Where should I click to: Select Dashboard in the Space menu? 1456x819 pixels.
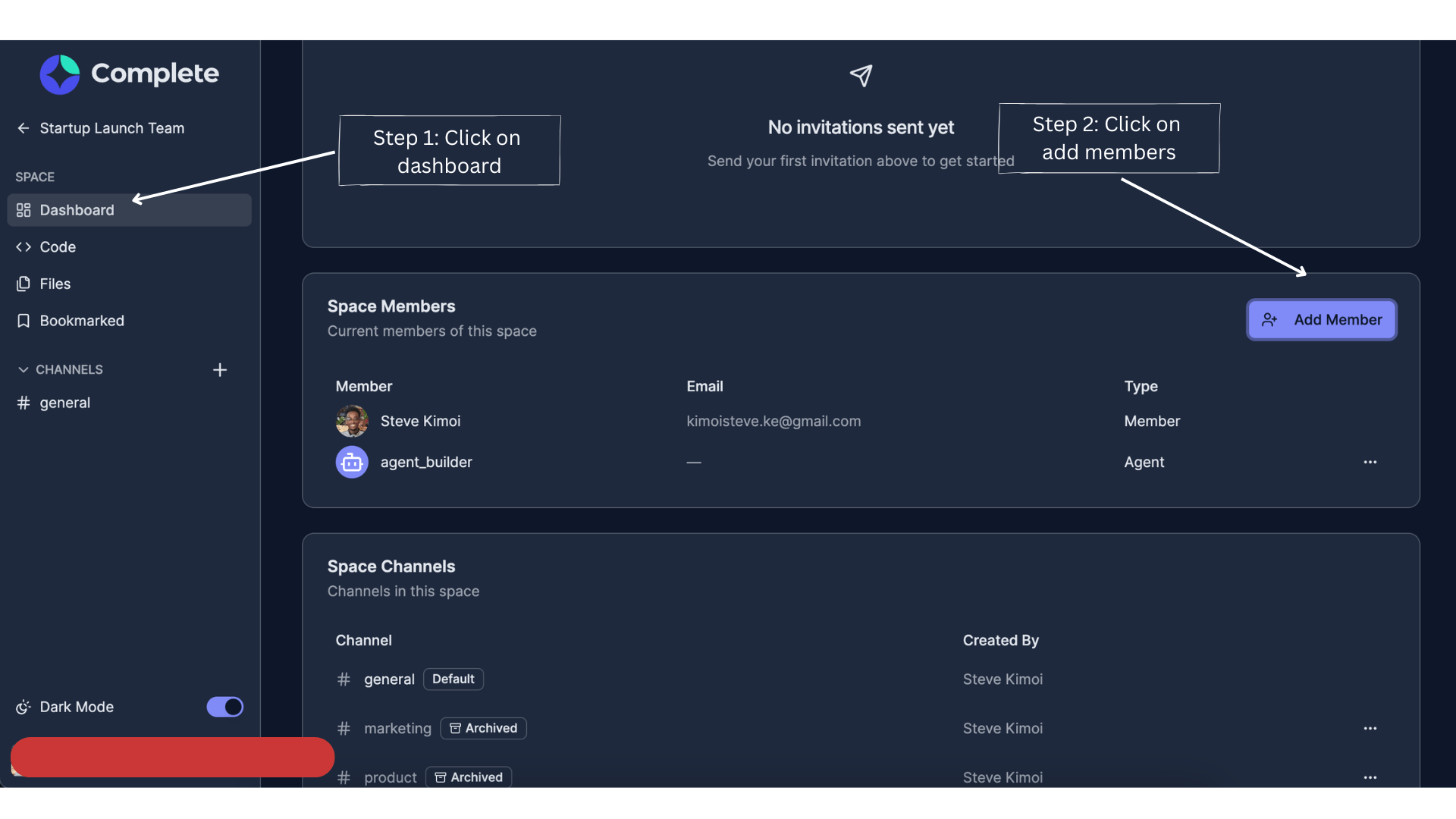pyautogui.click(x=77, y=210)
